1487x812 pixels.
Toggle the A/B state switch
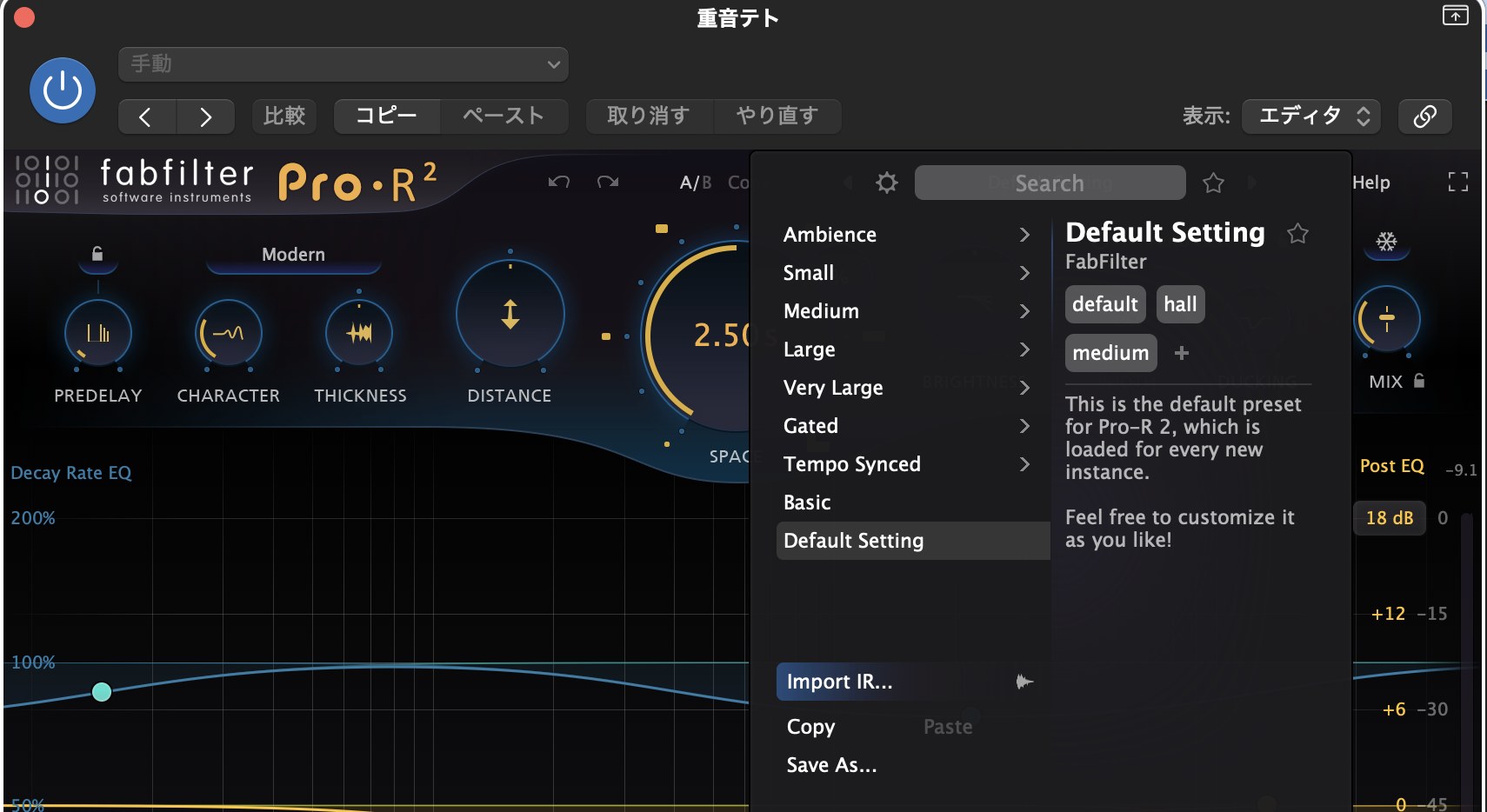pos(696,183)
